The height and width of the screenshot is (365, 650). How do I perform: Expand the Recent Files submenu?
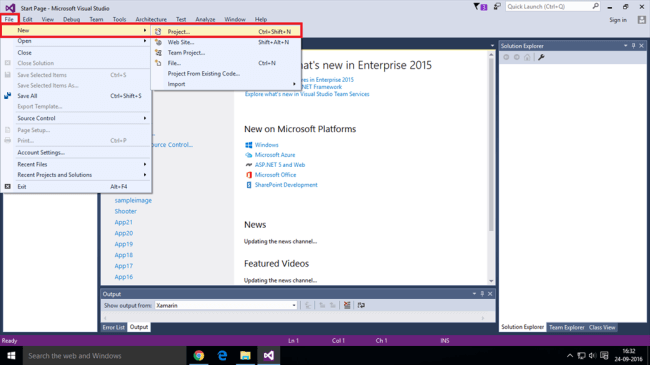tap(145, 164)
